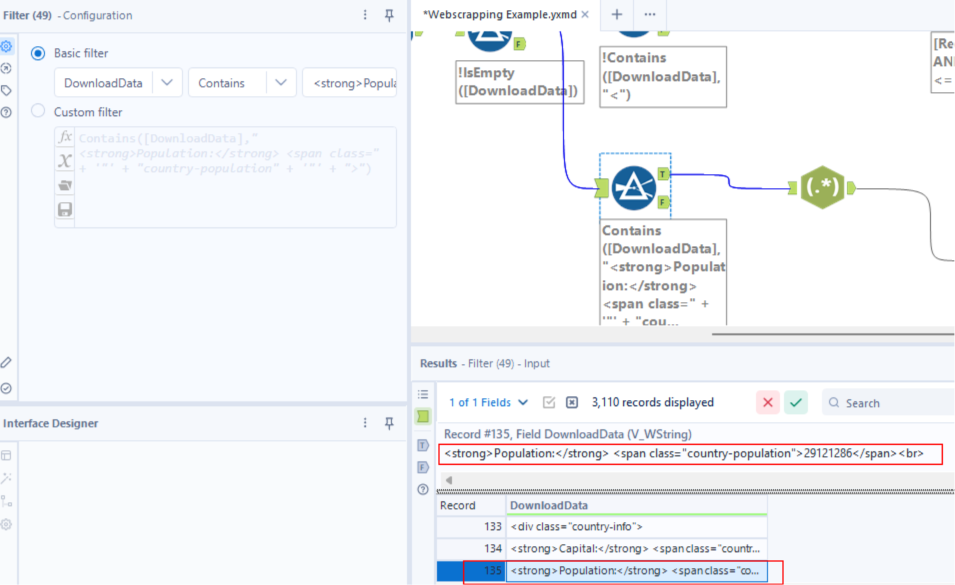Select the RegEx tool on canvas
955x585 pixels.
822,187
